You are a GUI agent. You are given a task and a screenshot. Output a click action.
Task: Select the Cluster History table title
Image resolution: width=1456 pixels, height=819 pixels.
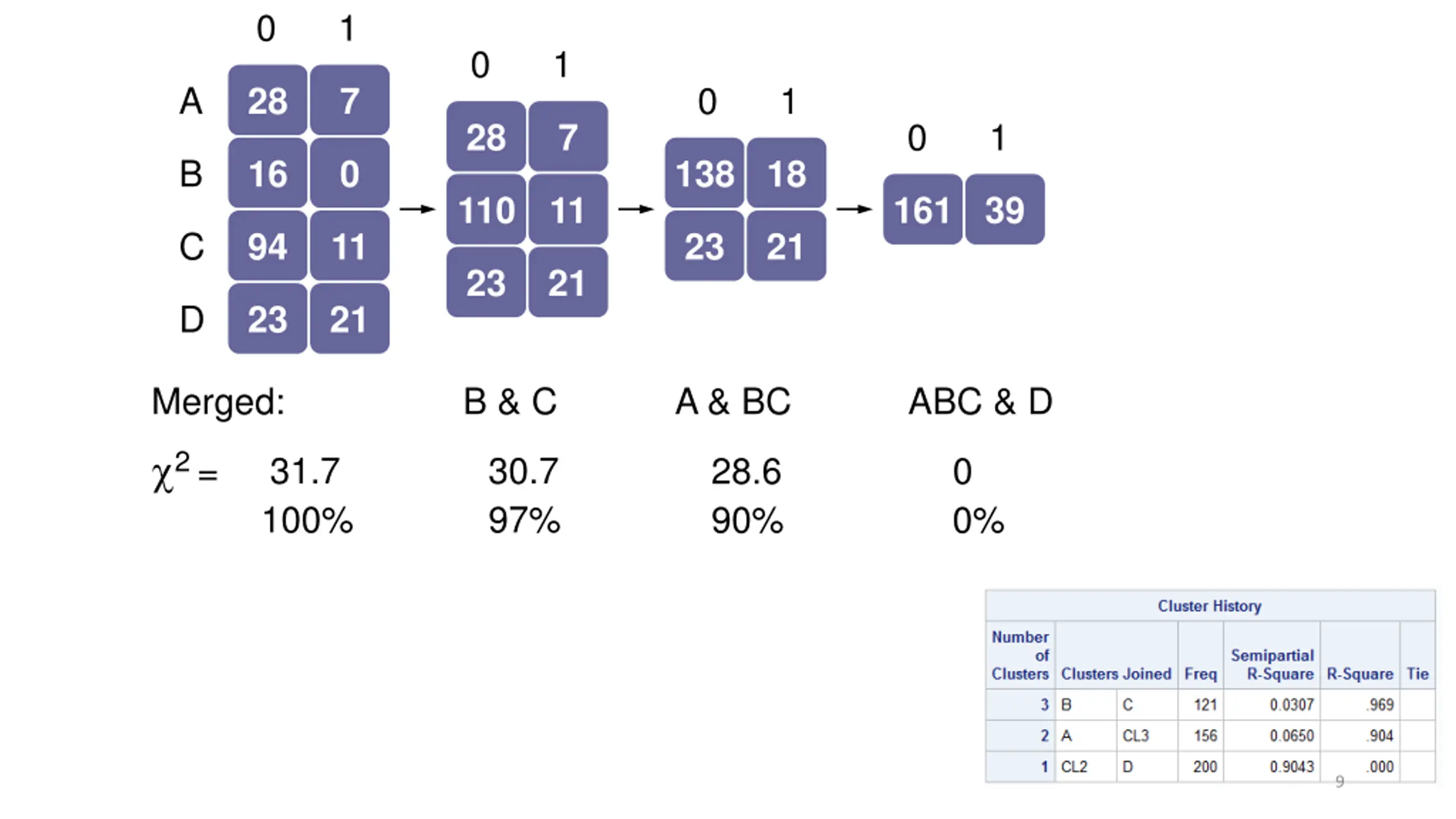(x=1210, y=606)
